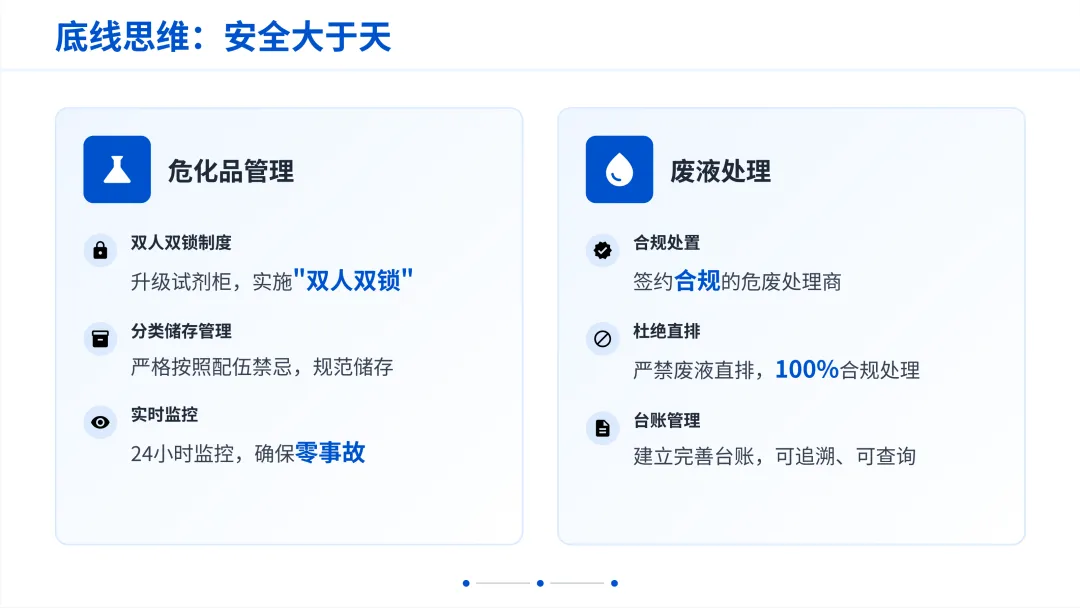Click the flask icon for 危化品管理
The width and height of the screenshot is (1080, 608).
pyautogui.click(x=117, y=169)
